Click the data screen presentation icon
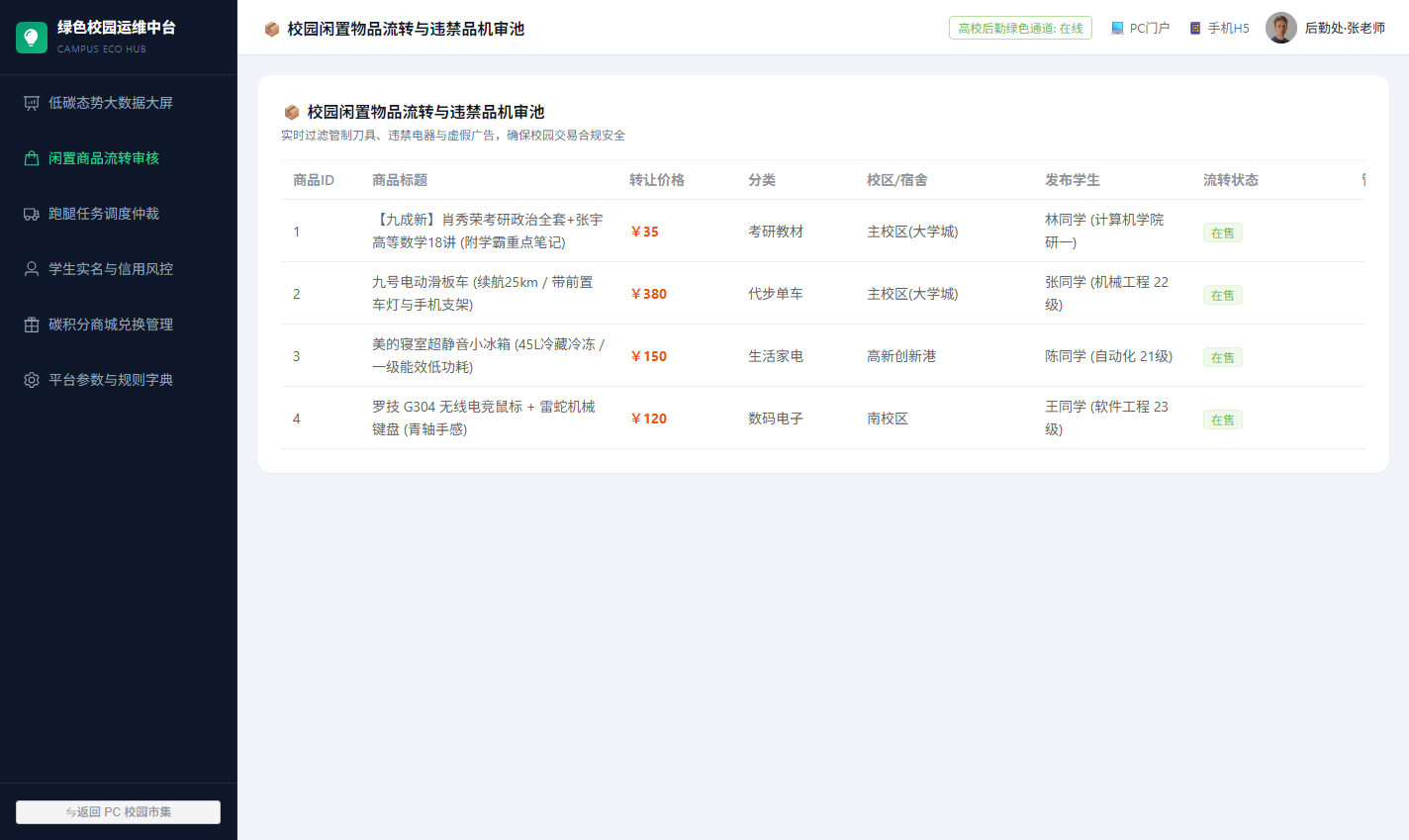 tap(32, 103)
